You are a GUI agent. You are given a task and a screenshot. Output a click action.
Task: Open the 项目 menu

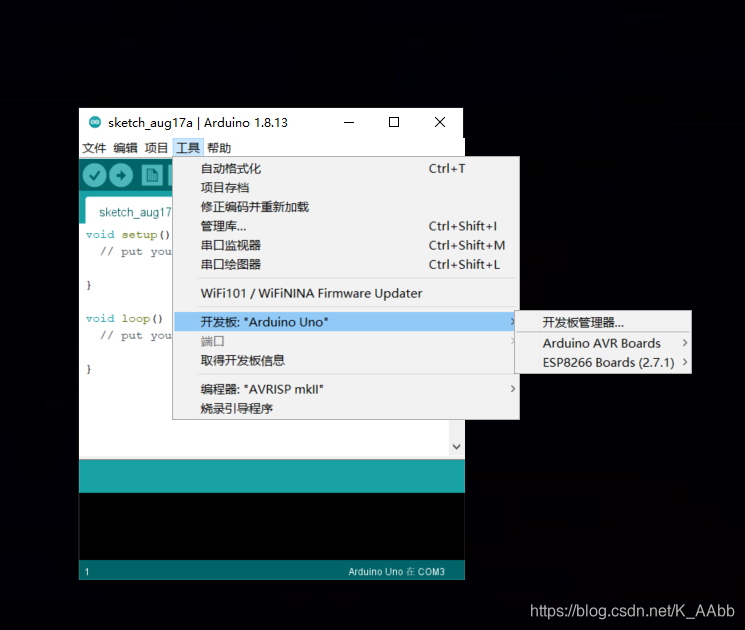coord(156,148)
